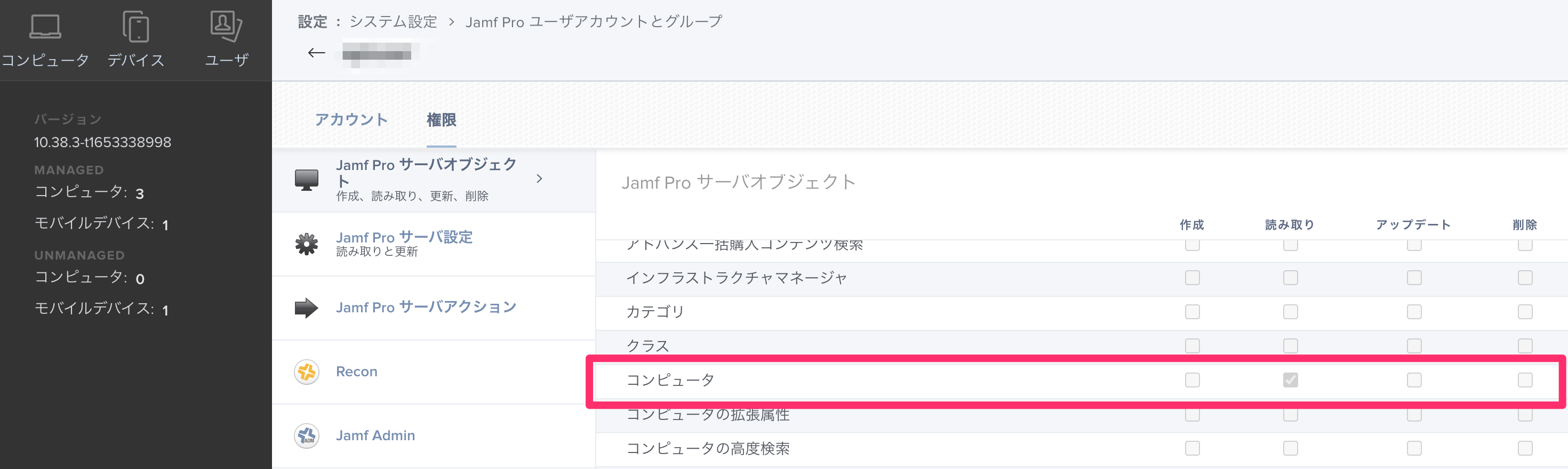Screen dimensions: 1568x469
Task: Open システム設定 from the breadcrumb
Action: coord(393,21)
